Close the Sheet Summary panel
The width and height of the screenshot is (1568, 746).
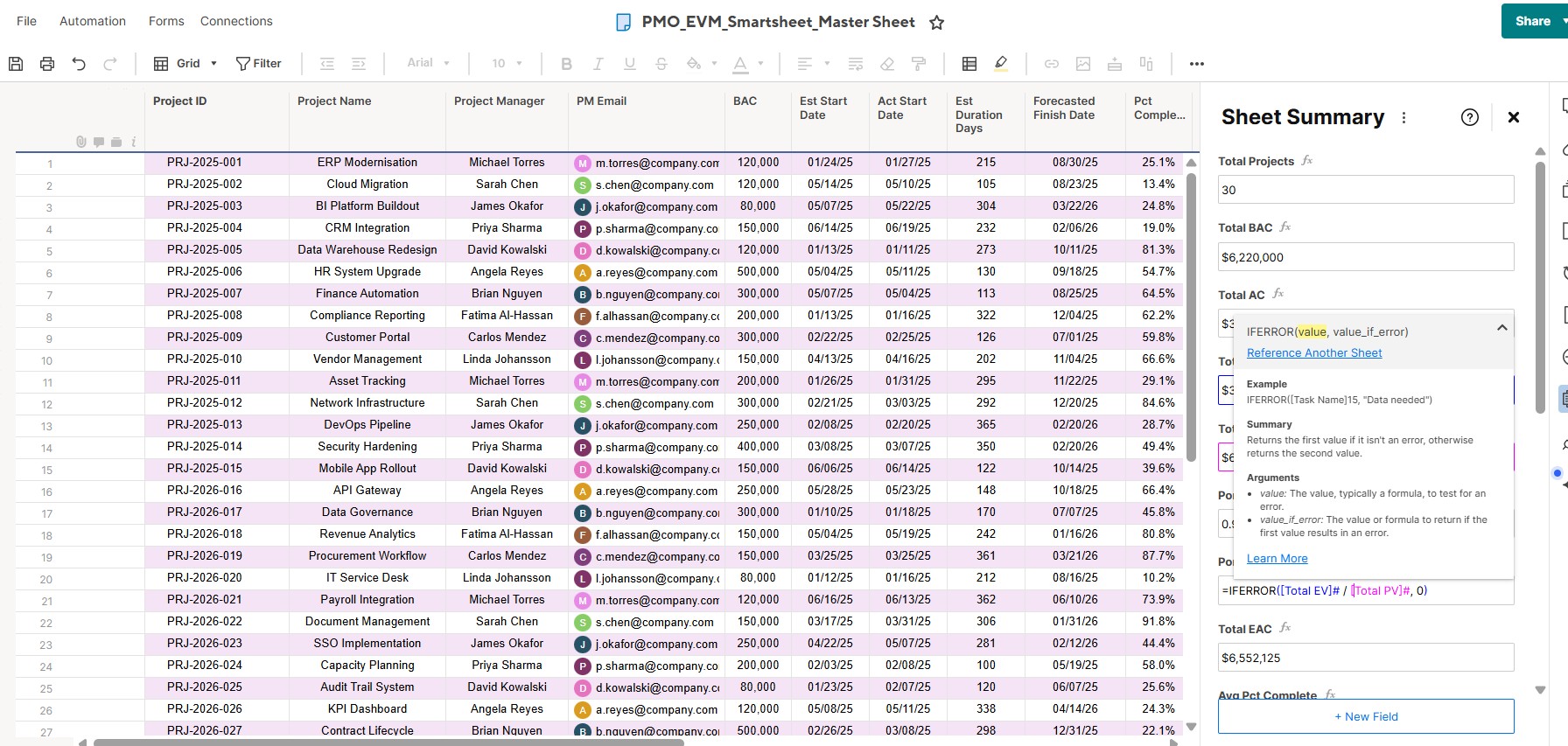tap(1514, 117)
